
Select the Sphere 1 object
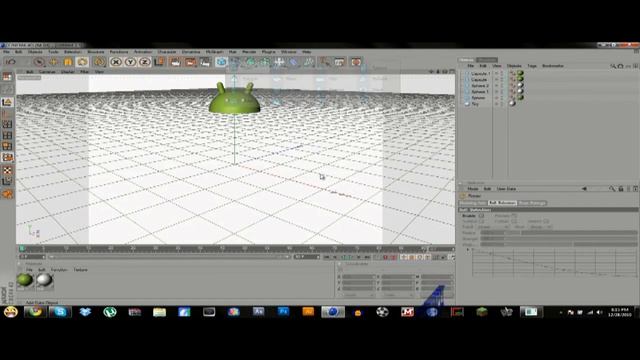480,92
